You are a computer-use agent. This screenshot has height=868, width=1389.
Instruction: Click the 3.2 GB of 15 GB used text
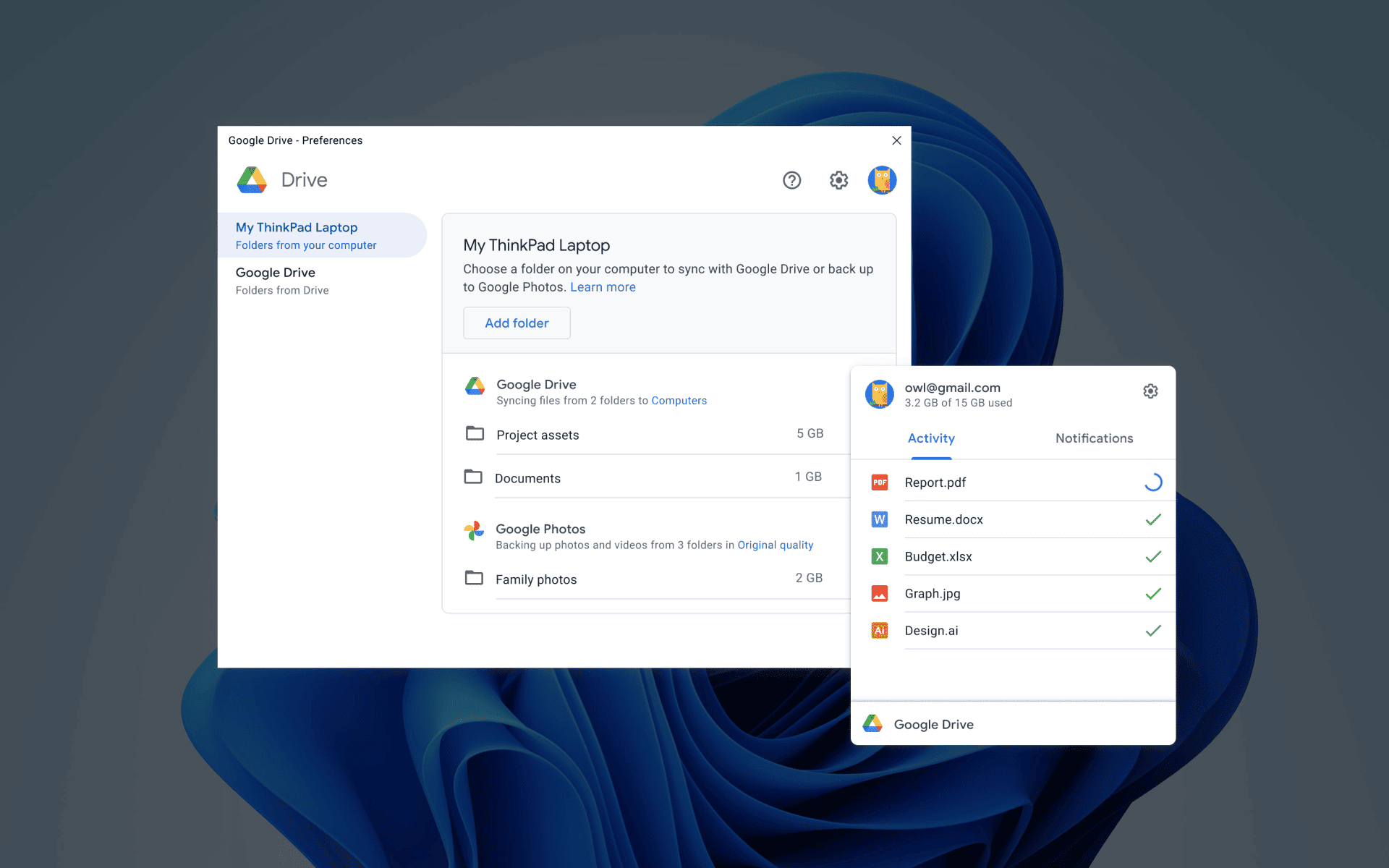[958, 403]
